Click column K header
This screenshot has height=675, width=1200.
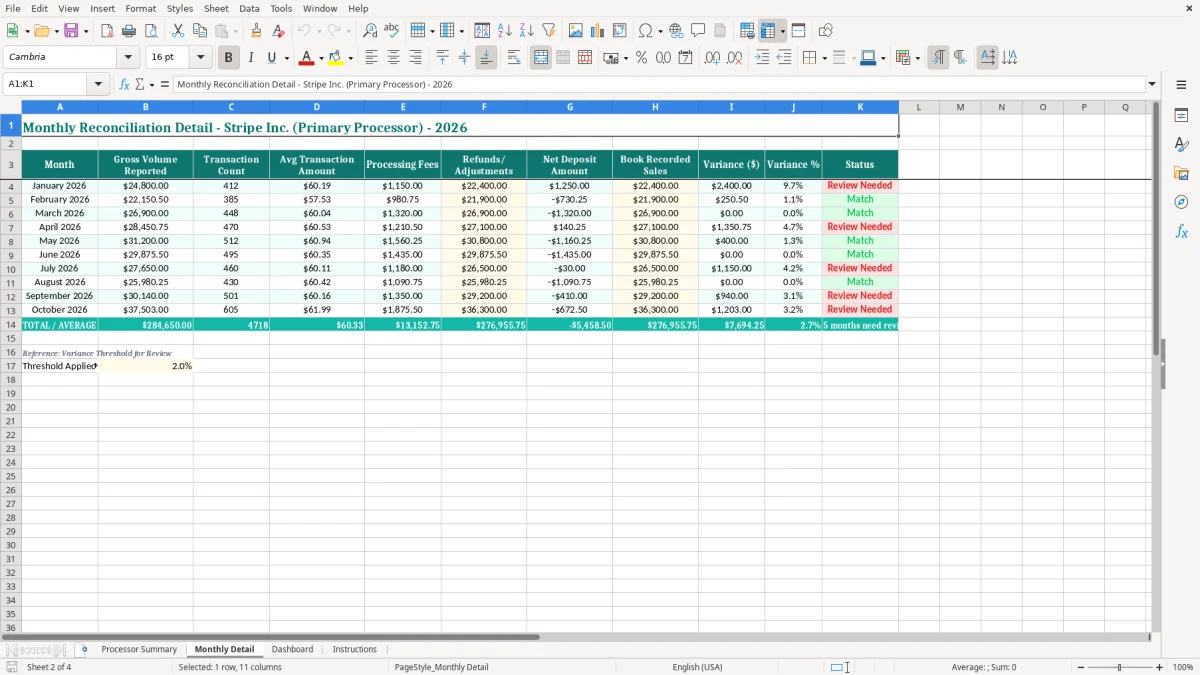860,107
